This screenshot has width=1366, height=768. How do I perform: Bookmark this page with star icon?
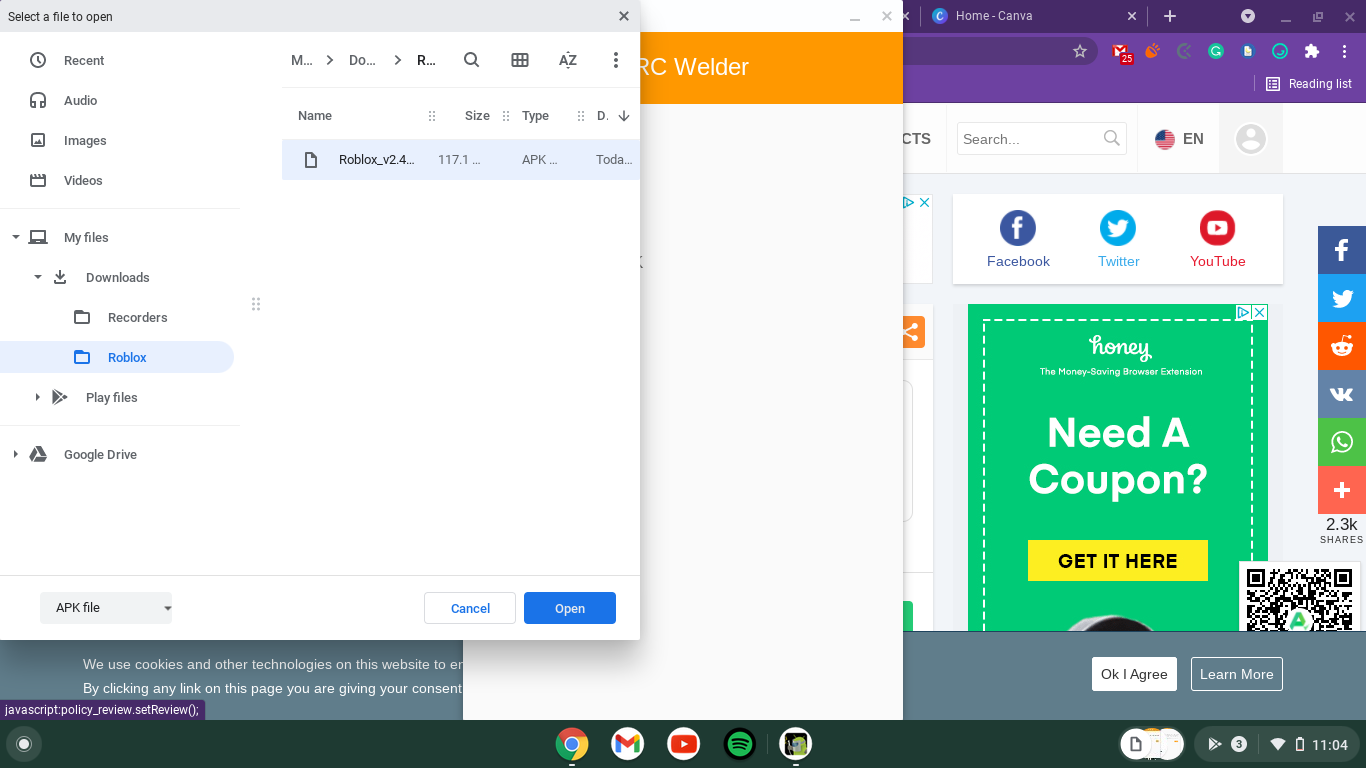tap(1080, 51)
